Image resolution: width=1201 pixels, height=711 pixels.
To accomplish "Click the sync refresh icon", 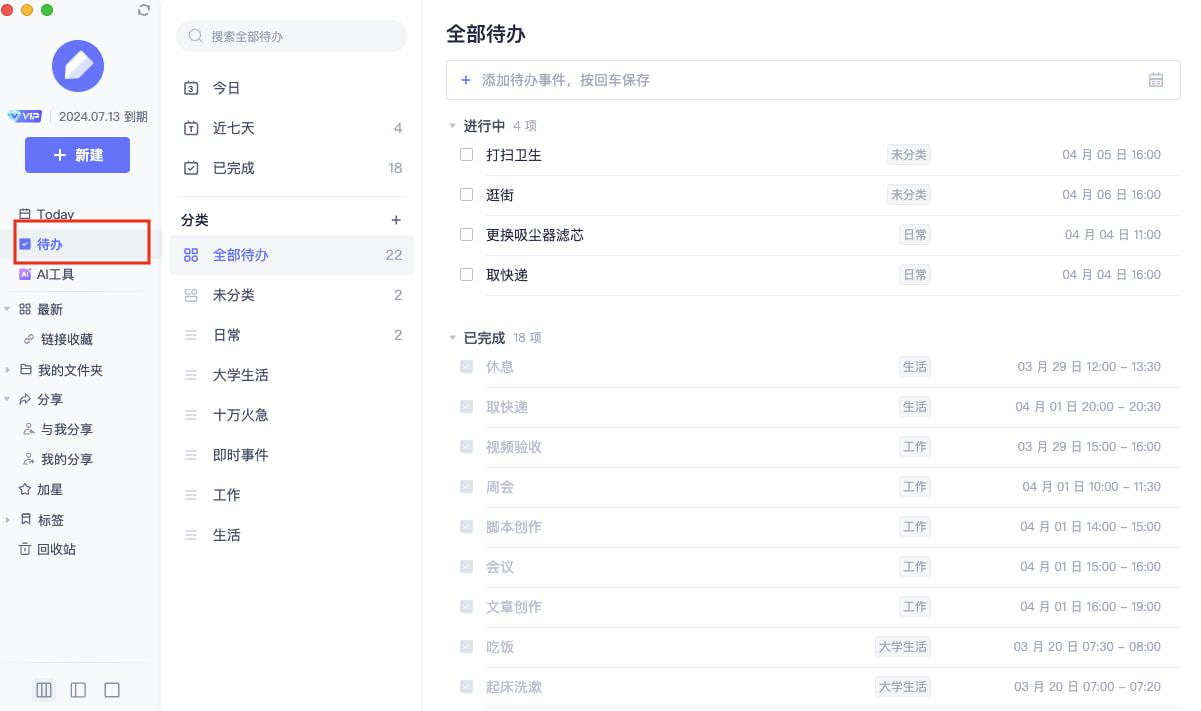I will point(144,10).
